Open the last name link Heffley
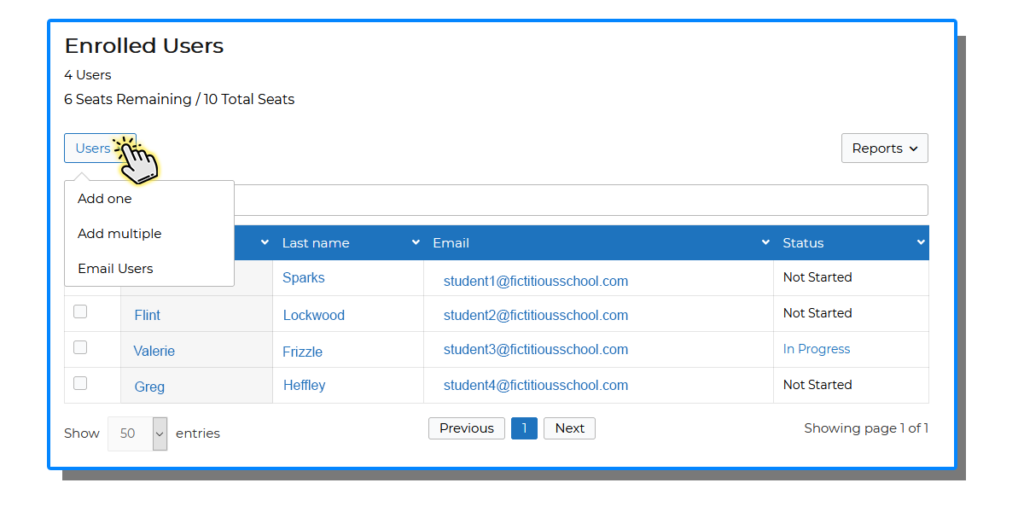Viewport: 1024px width, 512px height. tap(304, 385)
